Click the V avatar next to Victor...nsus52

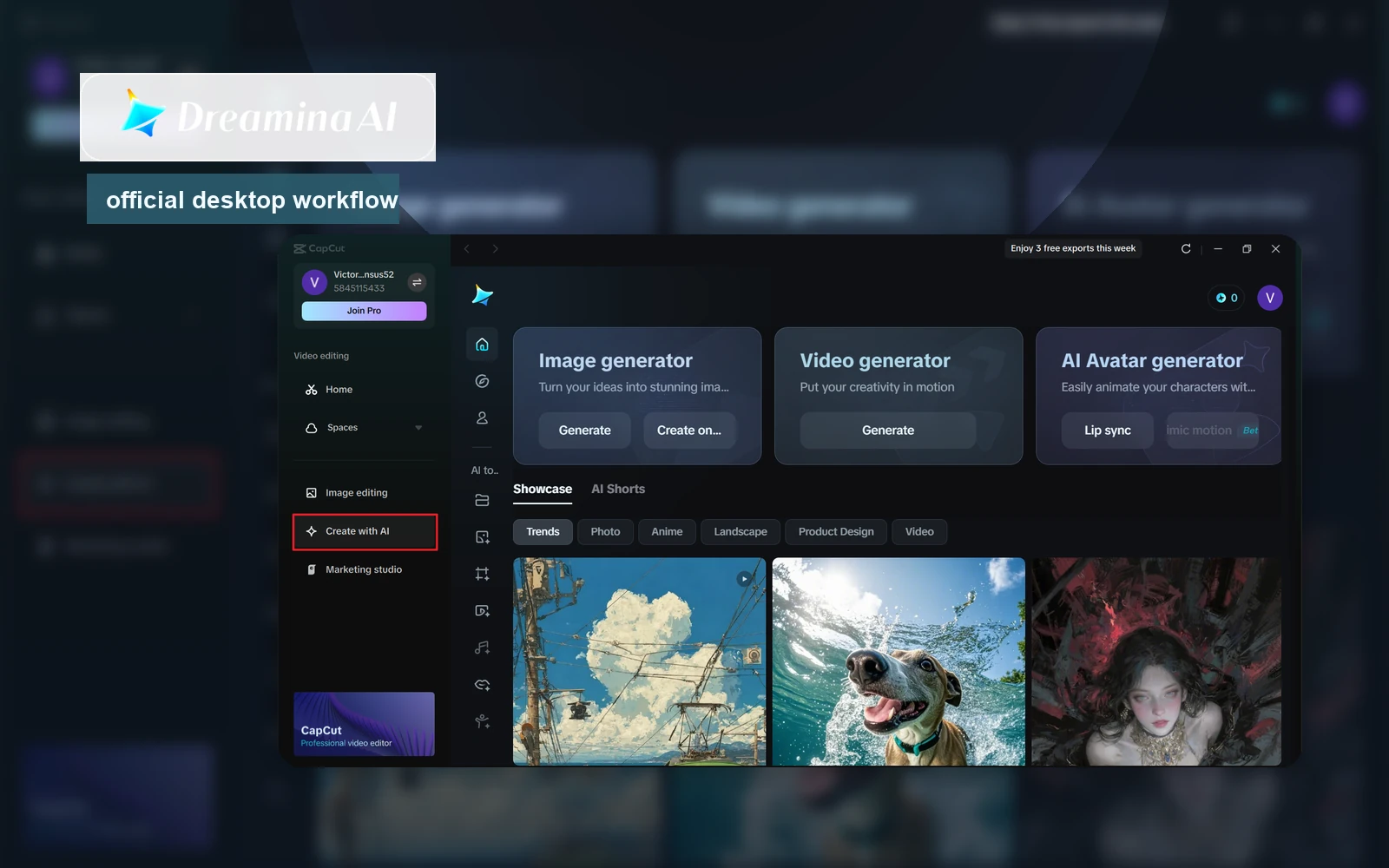(x=314, y=282)
